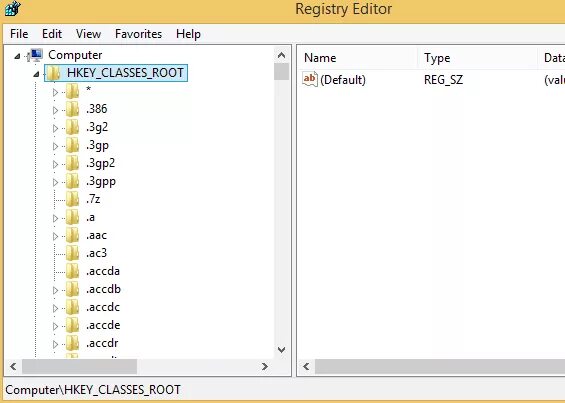Collapse the Computer node

tap(17, 56)
